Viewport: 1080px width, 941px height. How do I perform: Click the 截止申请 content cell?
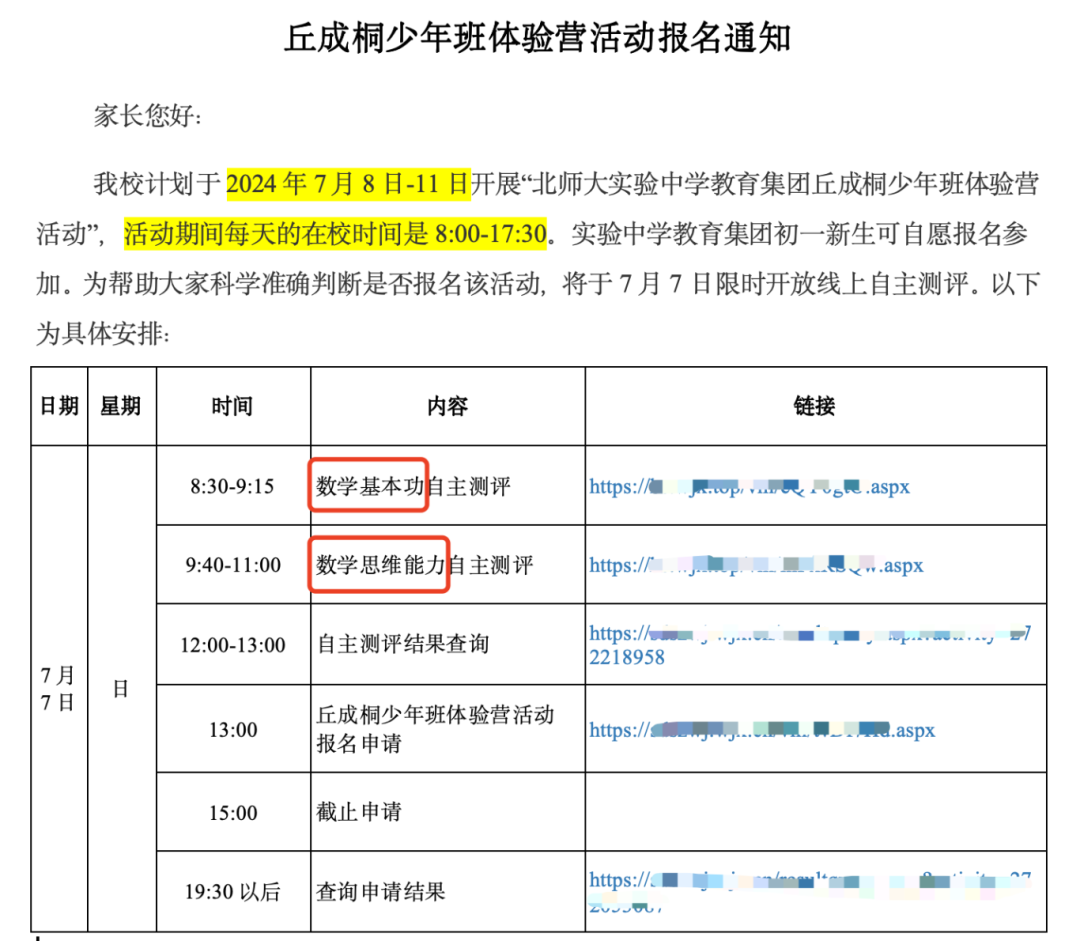(448, 812)
